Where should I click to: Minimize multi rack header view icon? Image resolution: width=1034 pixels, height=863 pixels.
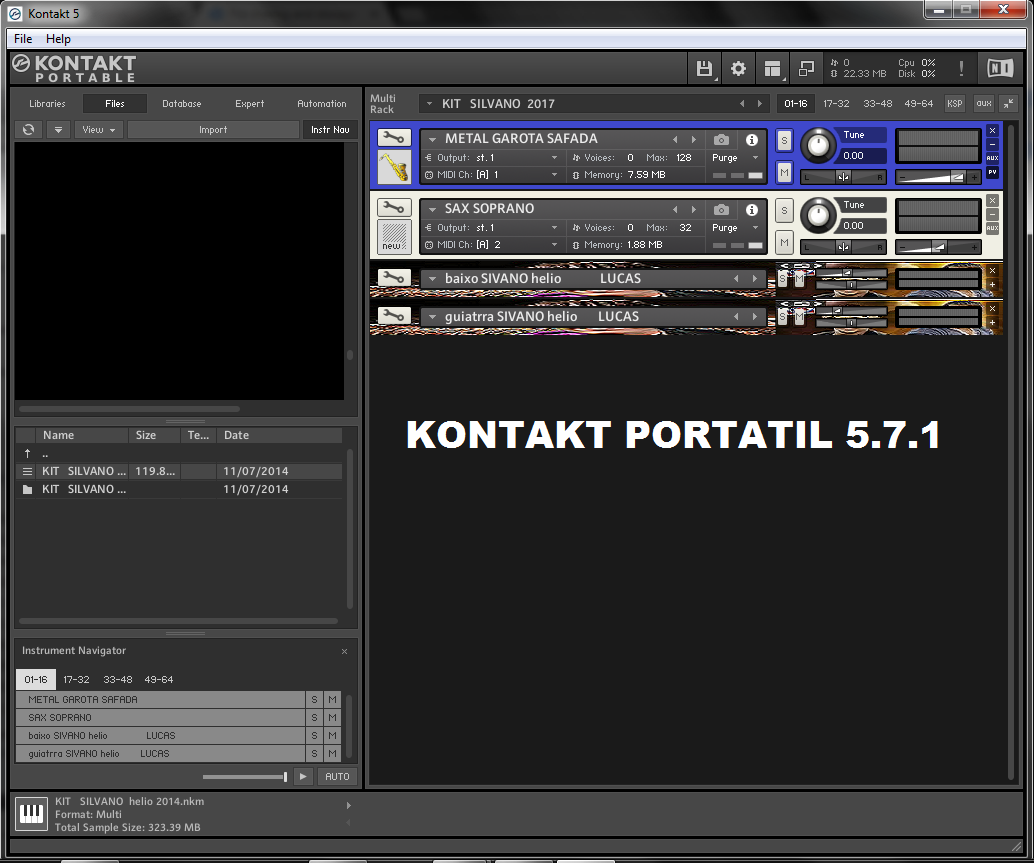point(1008,104)
